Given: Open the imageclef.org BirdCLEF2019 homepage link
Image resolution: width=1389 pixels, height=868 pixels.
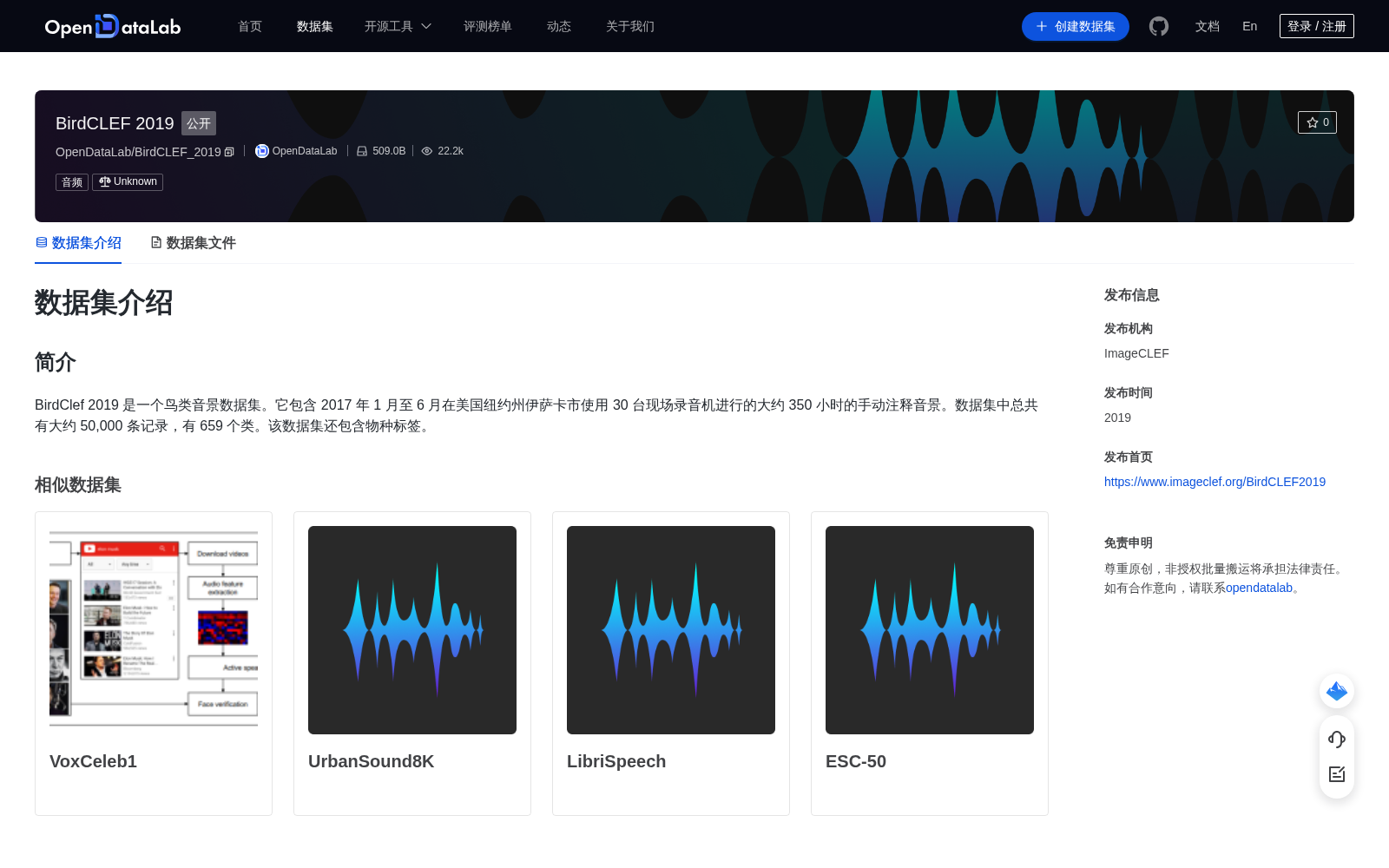Looking at the screenshot, I should [x=1215, y=482].
